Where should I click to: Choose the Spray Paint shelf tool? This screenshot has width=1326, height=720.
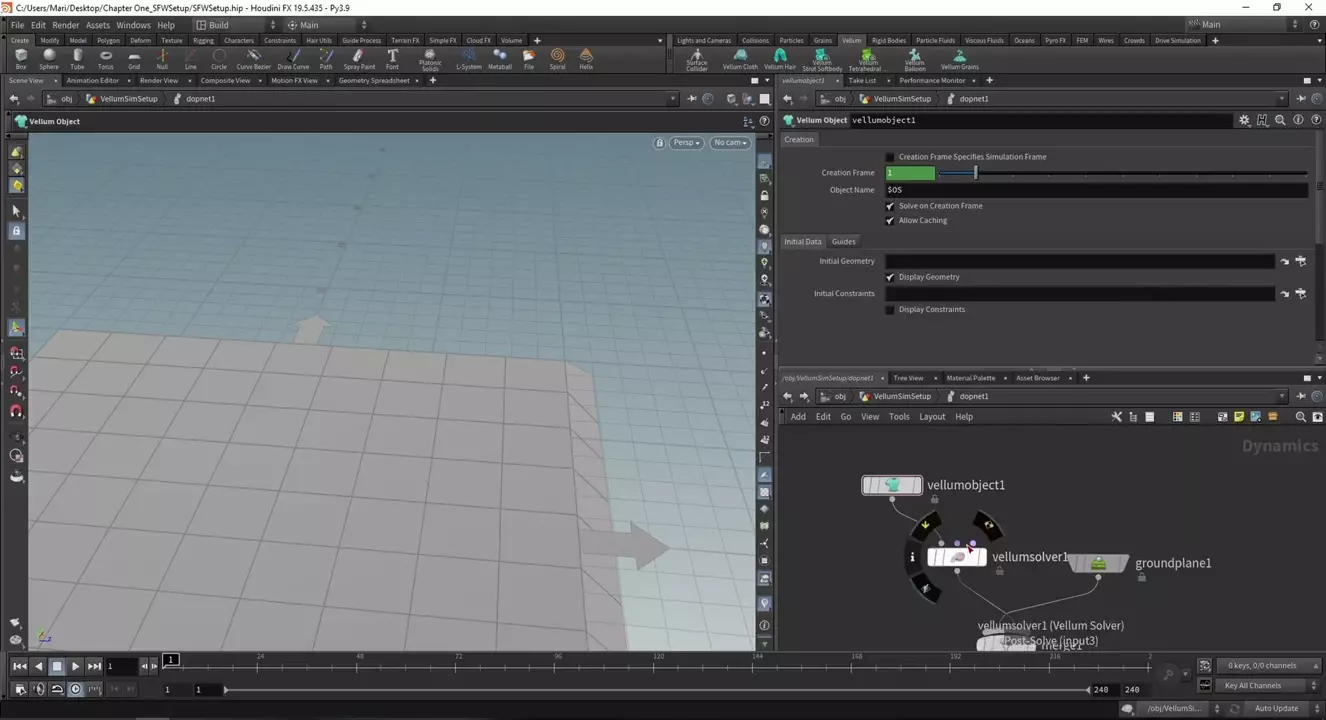[x=359, y=59]
